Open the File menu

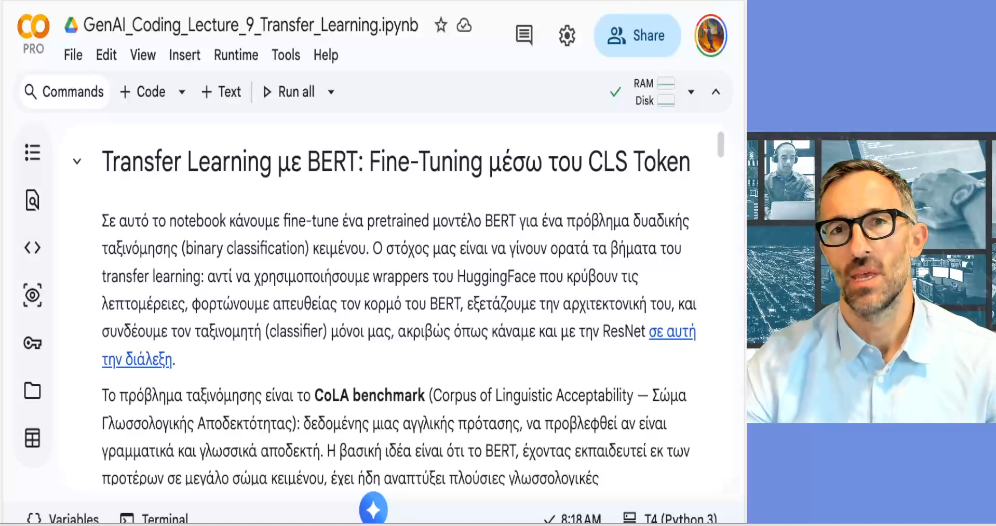point(73,55)
